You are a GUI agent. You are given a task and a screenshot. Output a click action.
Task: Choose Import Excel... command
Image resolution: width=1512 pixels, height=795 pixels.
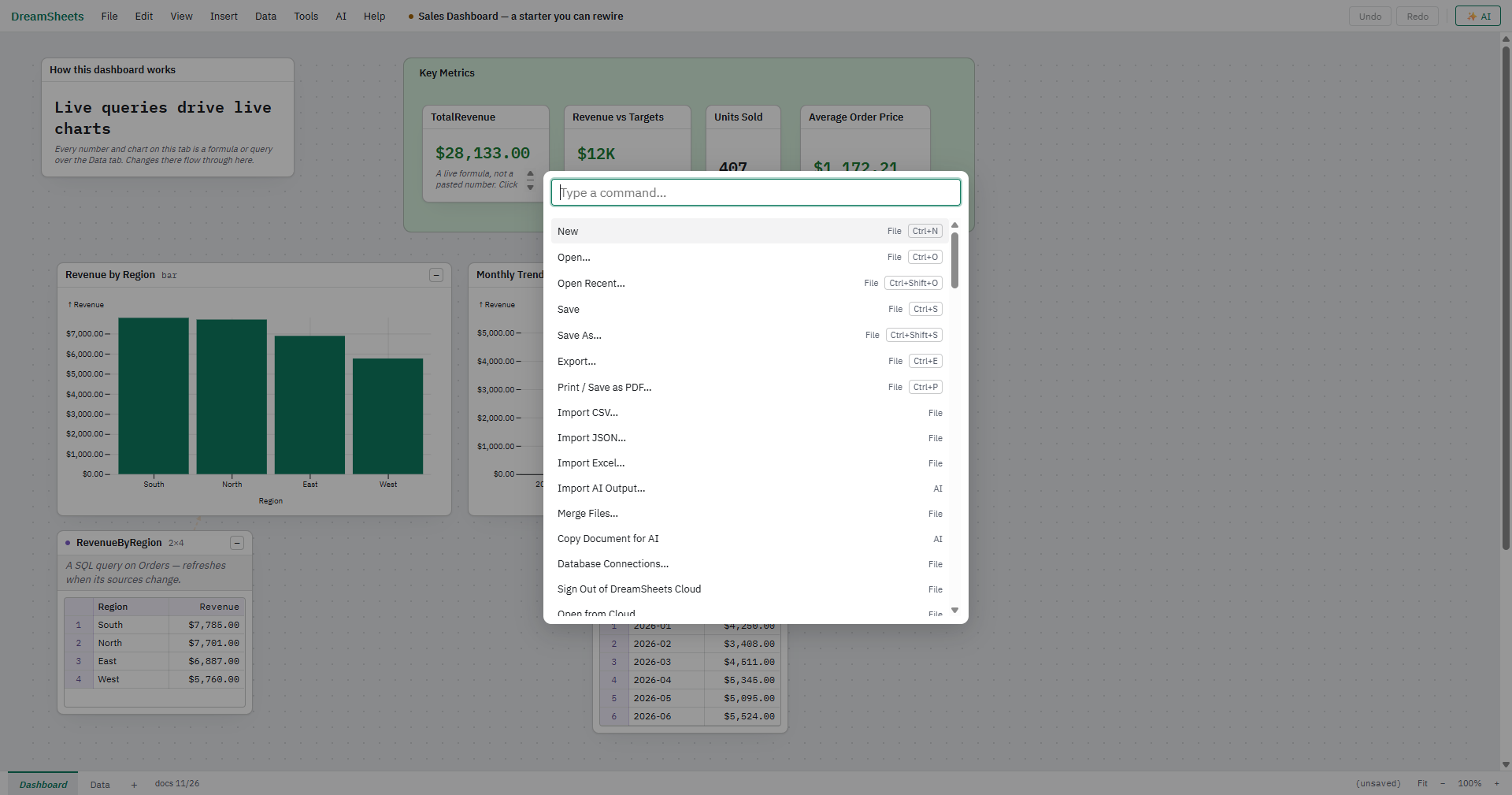tap(750, 463)
